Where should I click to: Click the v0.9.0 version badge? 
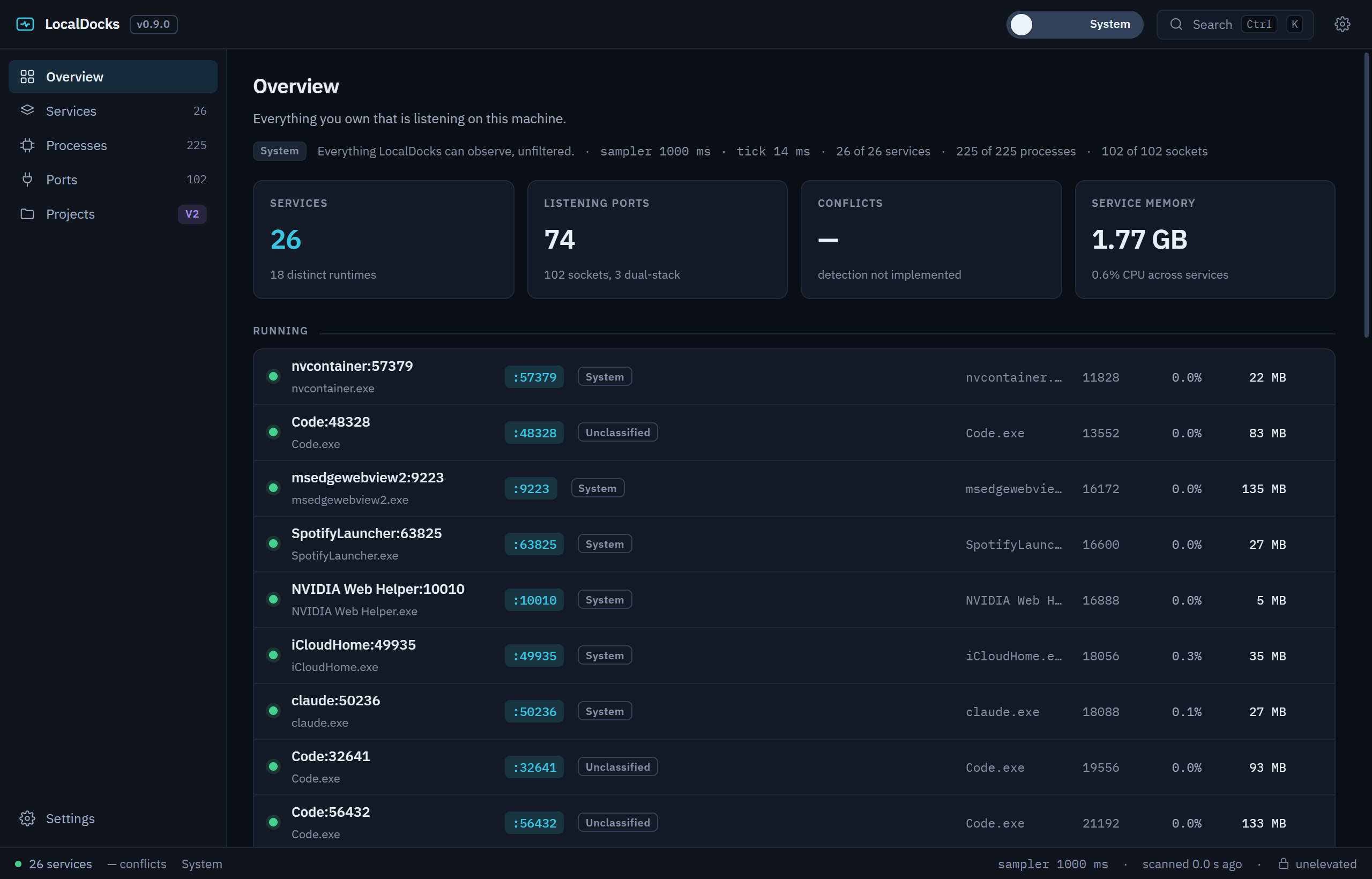coord(153,24)
